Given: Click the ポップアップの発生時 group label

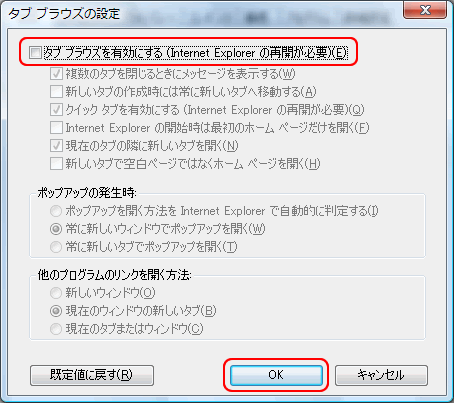Looking at the screenshot, I should (x=87, y=193).
